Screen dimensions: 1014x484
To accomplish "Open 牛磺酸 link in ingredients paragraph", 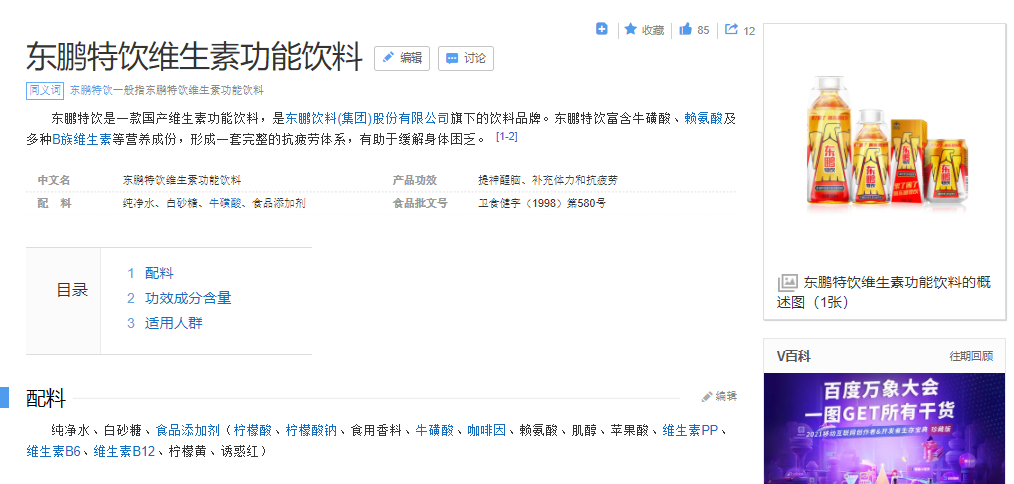I will pos(435,430).
